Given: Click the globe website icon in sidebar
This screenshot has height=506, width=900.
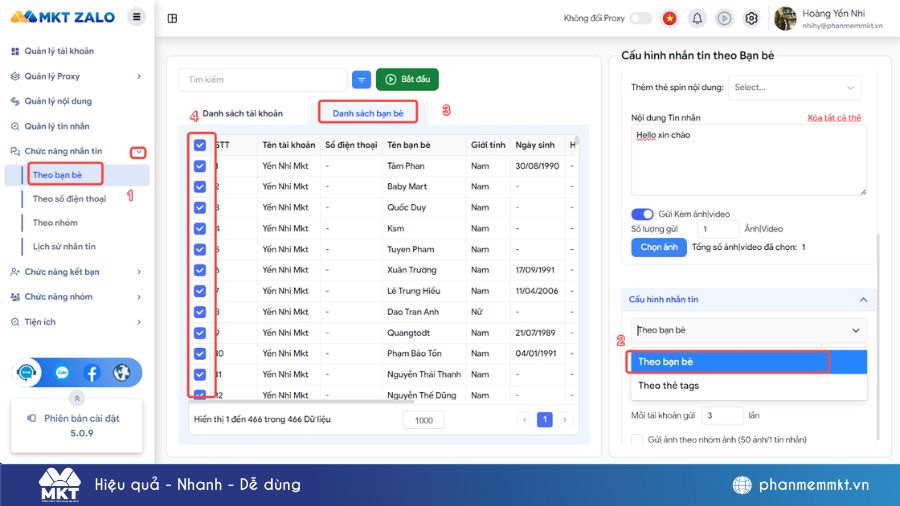Looking at the screenshot, I should click(x=122, y=373).
